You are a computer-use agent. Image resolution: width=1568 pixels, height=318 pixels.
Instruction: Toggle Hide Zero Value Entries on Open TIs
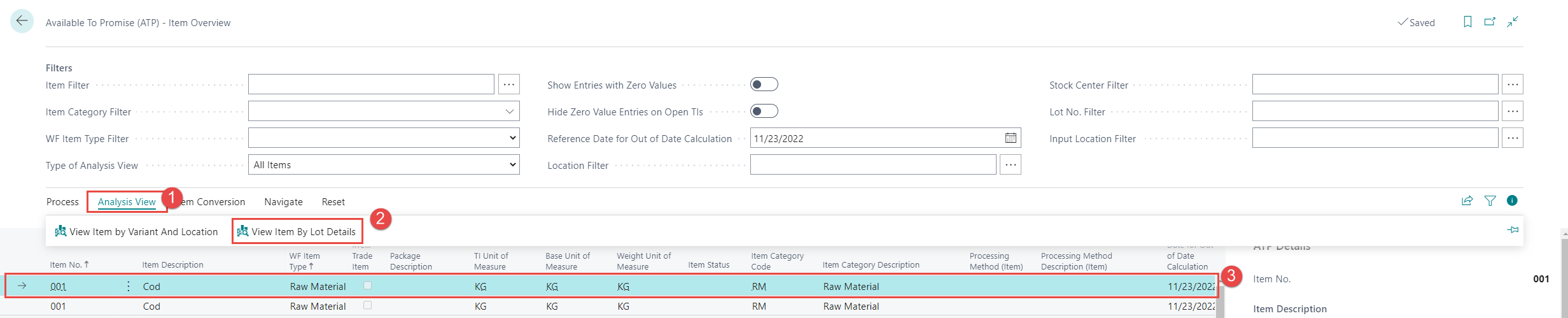[x=764, y=112]
